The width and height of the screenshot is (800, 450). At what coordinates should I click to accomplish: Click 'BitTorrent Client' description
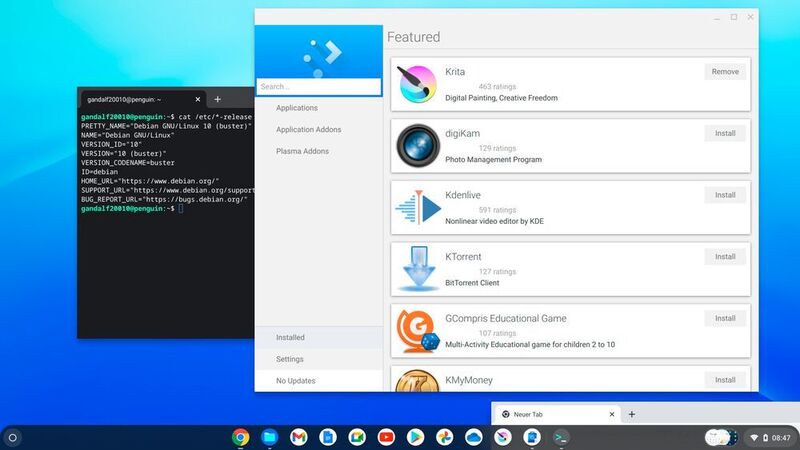[x=472, y=283]
